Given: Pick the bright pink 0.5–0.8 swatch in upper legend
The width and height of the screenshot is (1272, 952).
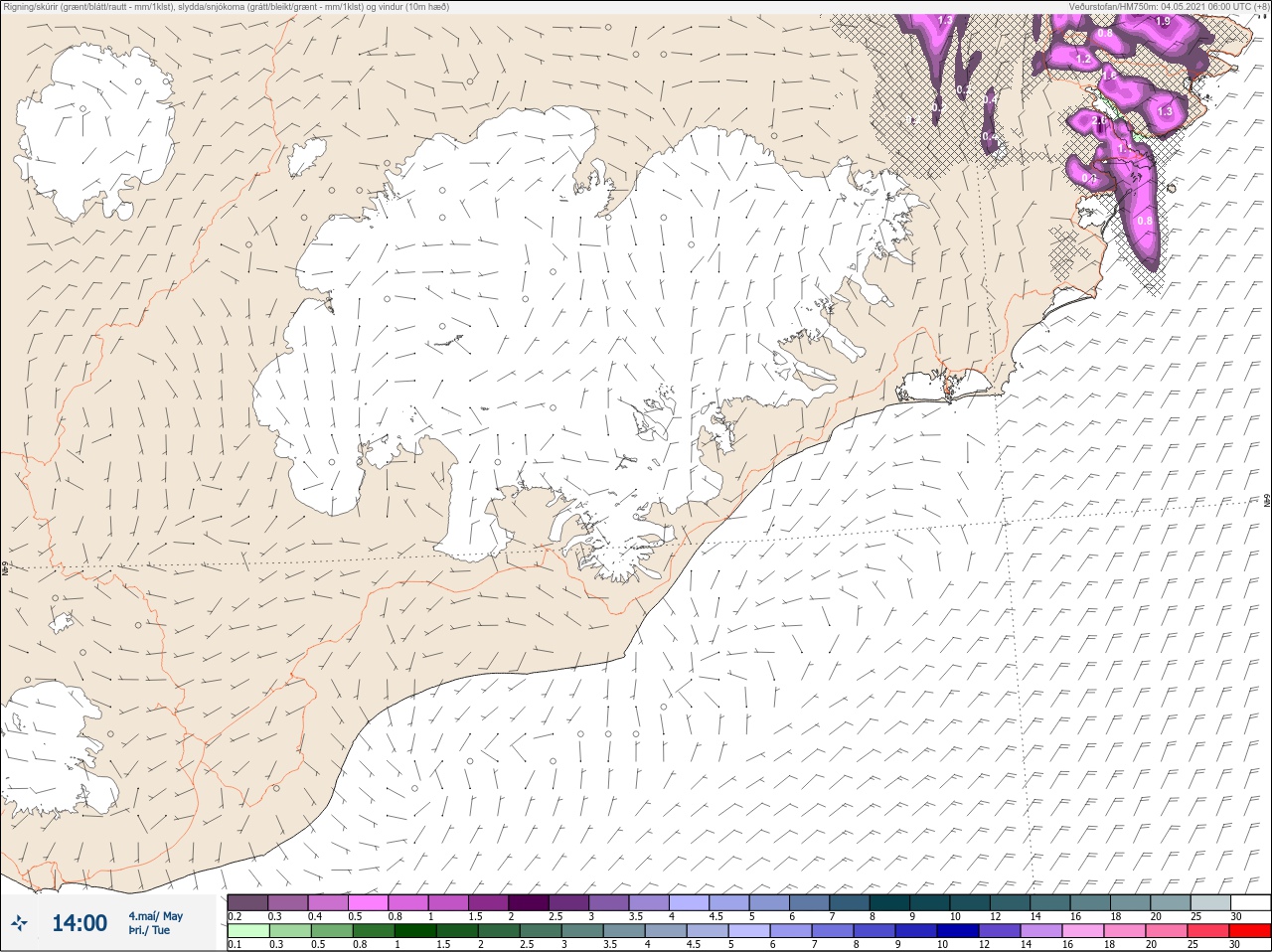Looking at the screenshot, I should 368,902.
